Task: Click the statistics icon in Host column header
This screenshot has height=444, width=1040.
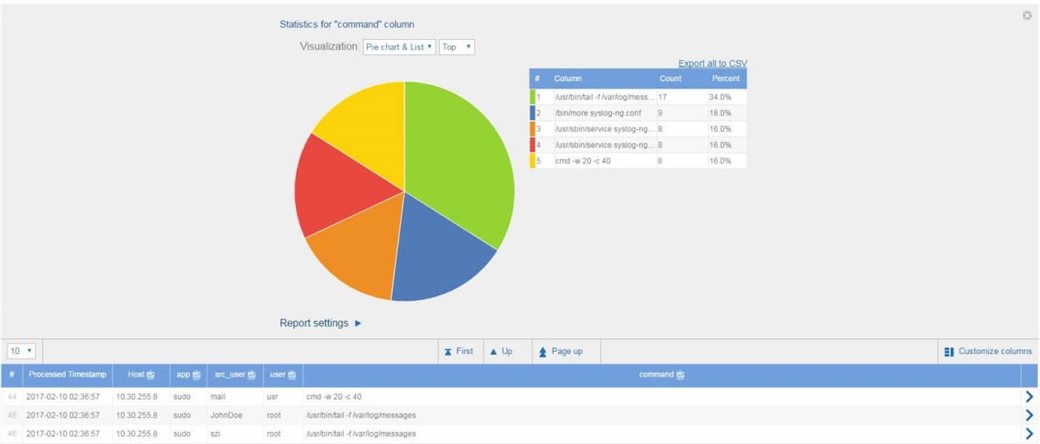Action: coord(151,376)
